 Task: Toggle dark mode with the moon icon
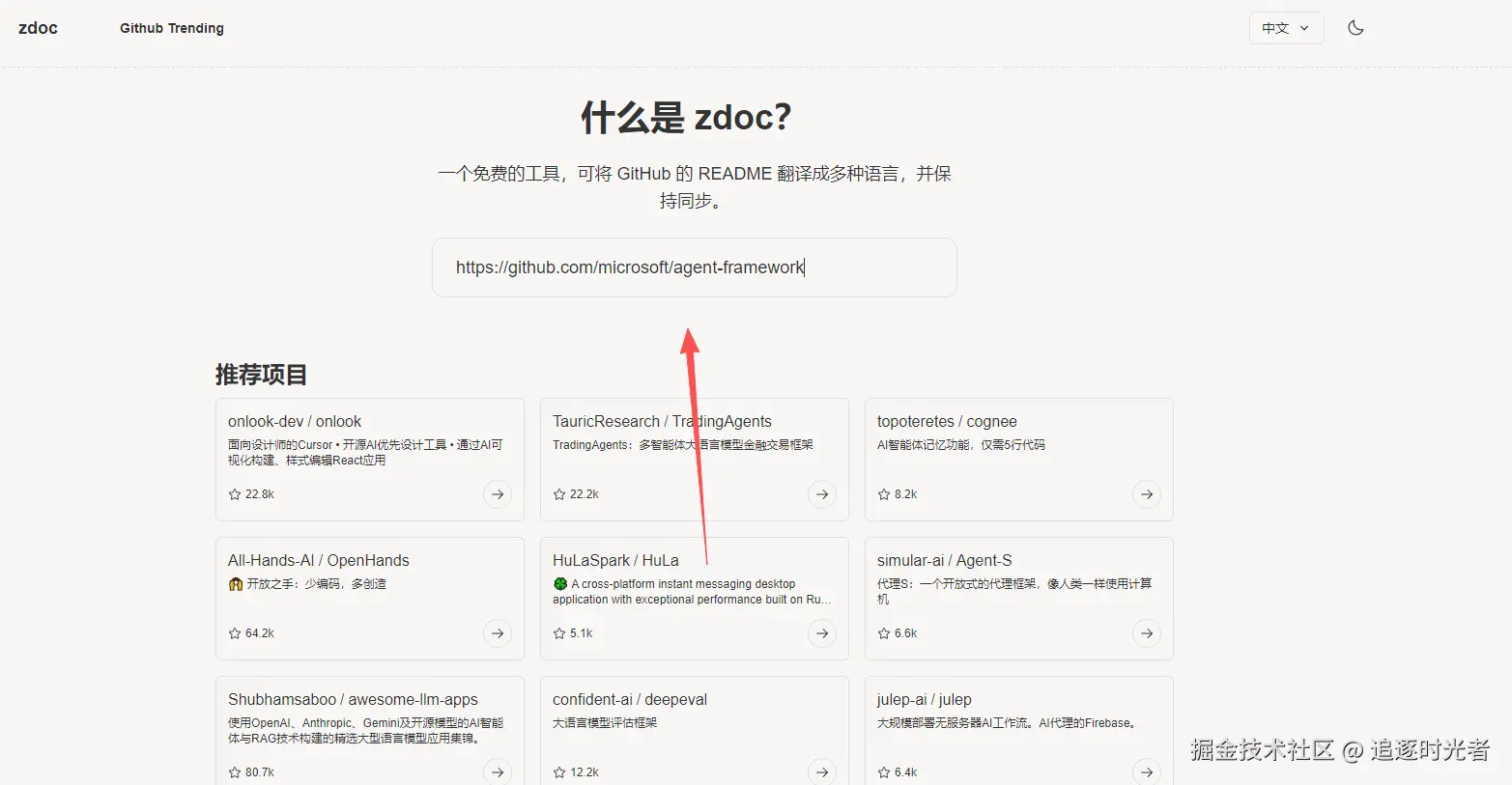coord(1355,28)
